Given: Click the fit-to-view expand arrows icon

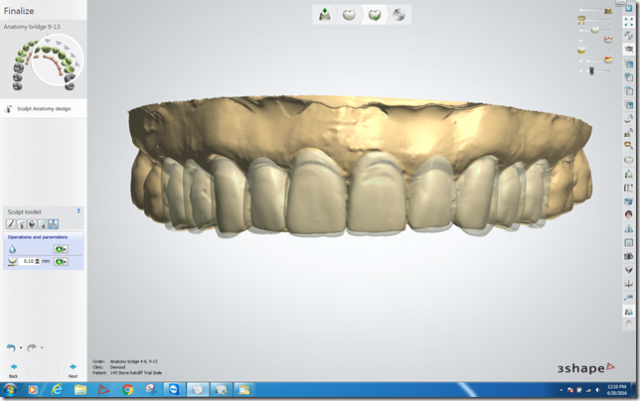Looking at the screenshot, I should pos(629,22).
